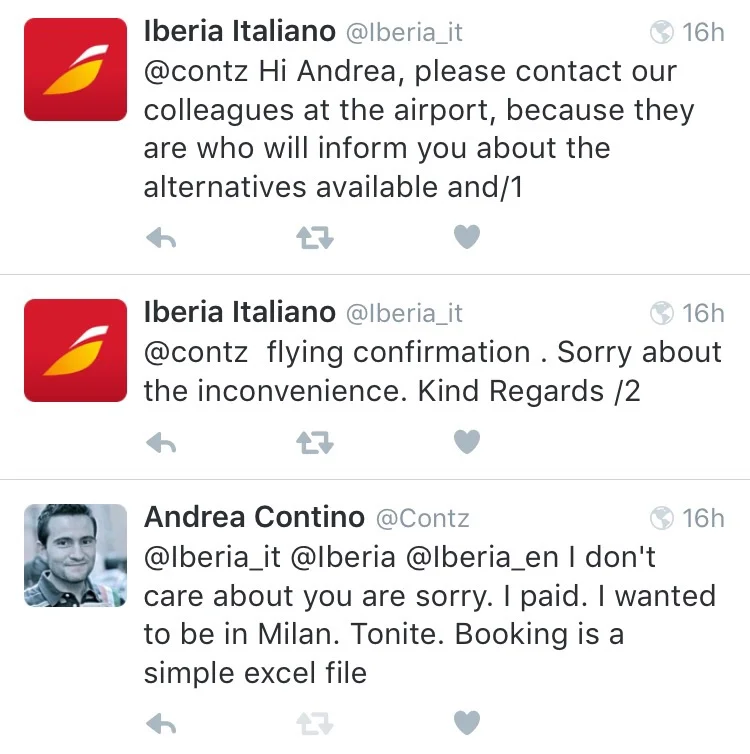Screen dimensions: 750x754
Task: Click globe icon on Andrea's tweet timestamp
Action: coord(662,518)
